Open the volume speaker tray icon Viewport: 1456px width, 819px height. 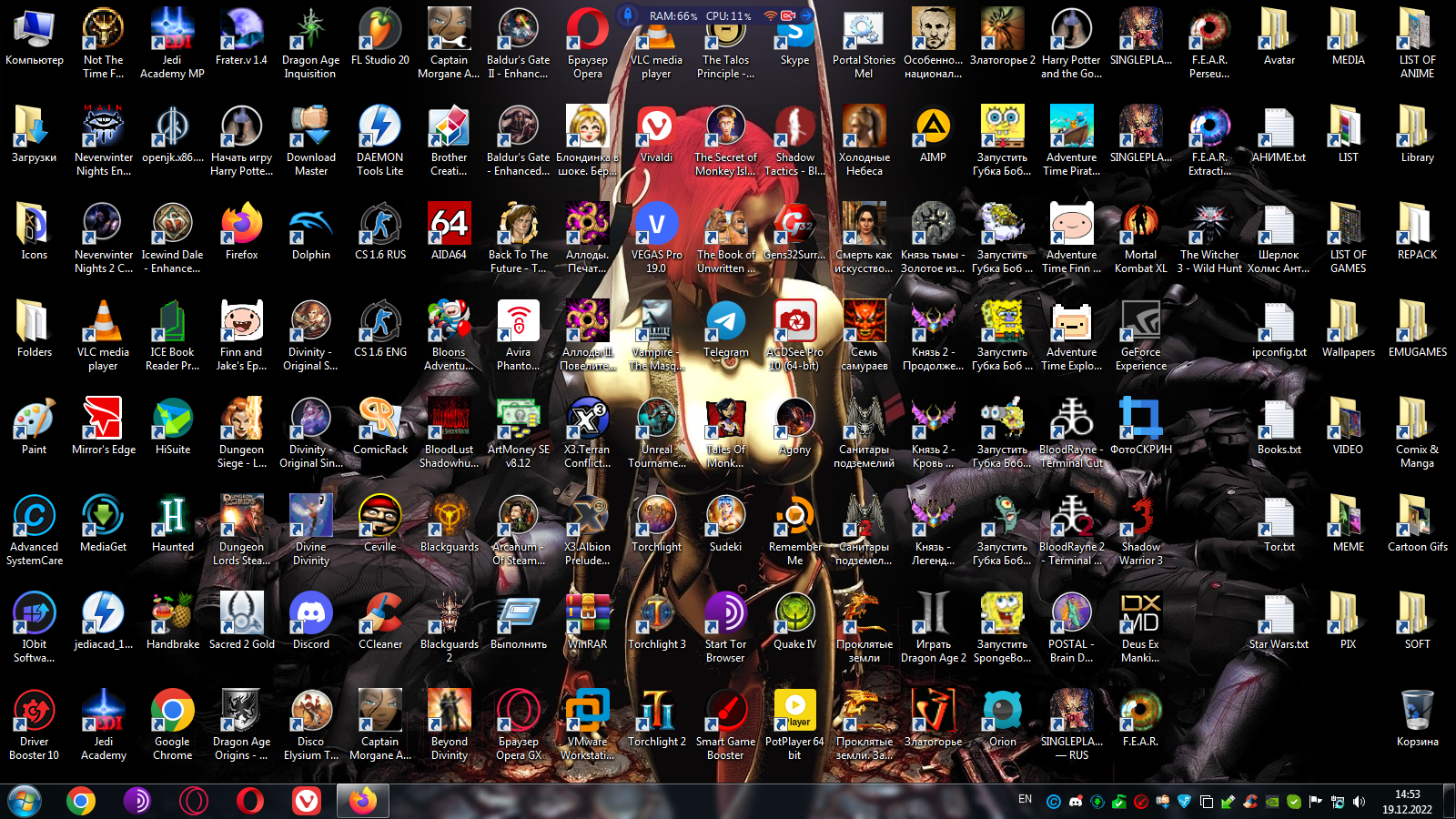pos(1359,802)
